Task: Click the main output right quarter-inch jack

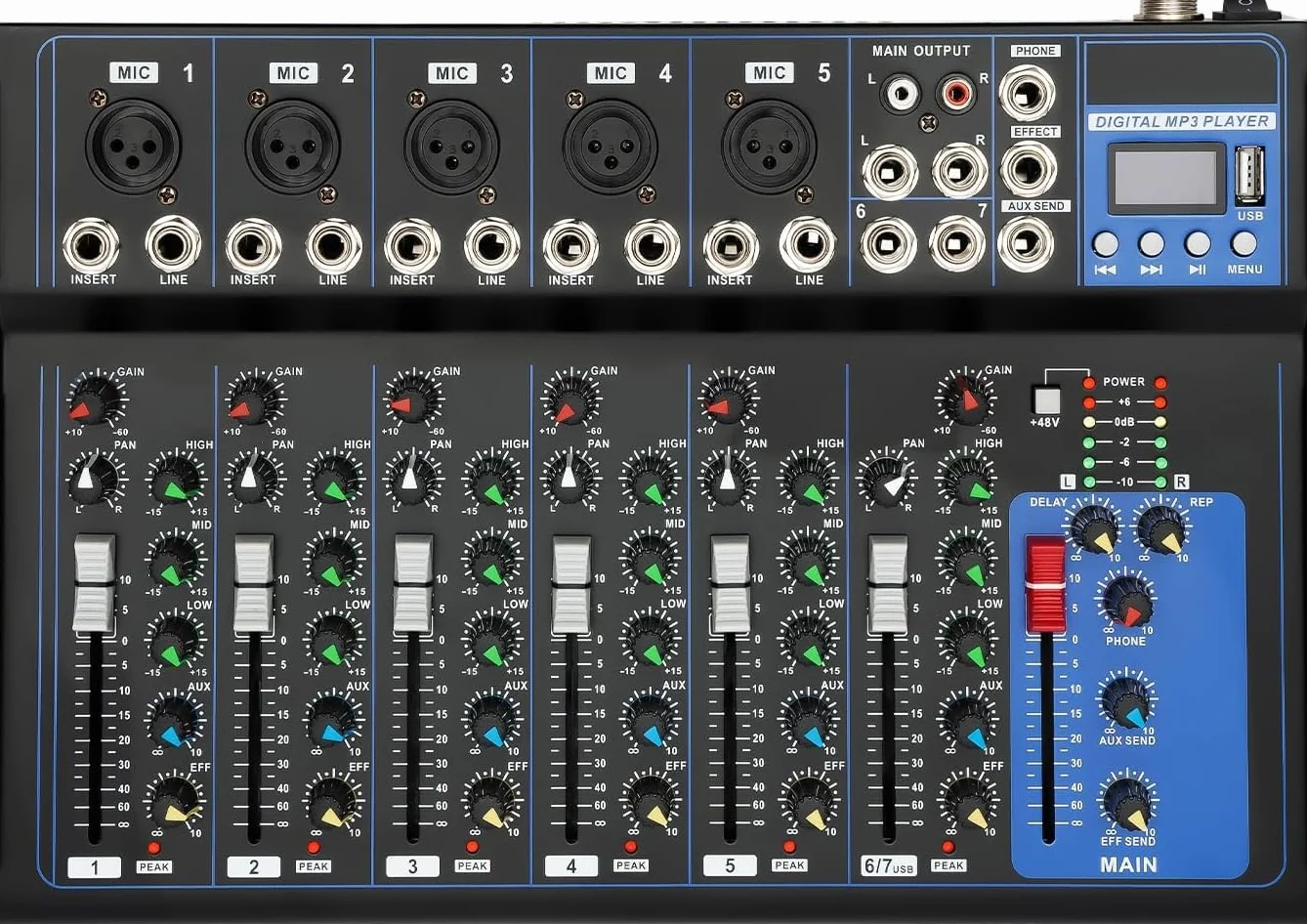Action: coord(960,171)
